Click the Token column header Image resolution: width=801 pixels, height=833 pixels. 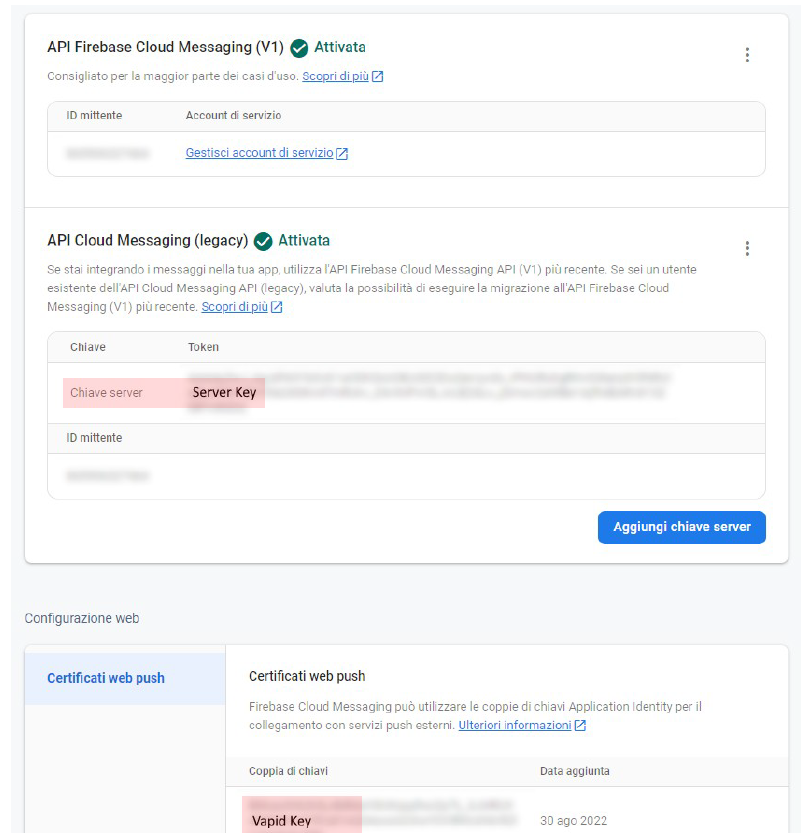point(203,347)
